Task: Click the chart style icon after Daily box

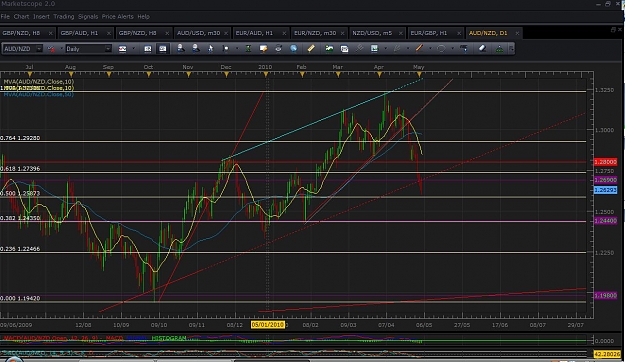Action: pyautogui.click(x=122, y=49)
